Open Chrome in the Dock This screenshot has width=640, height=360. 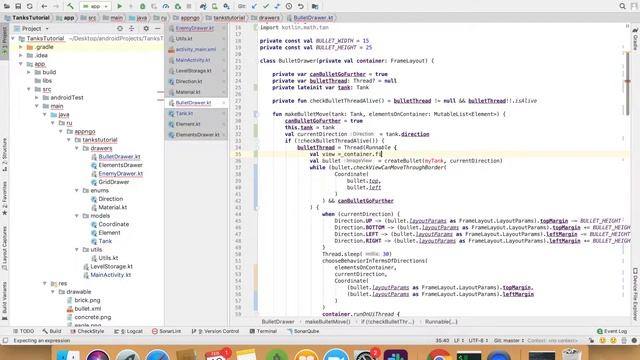(x=439, y=355)
